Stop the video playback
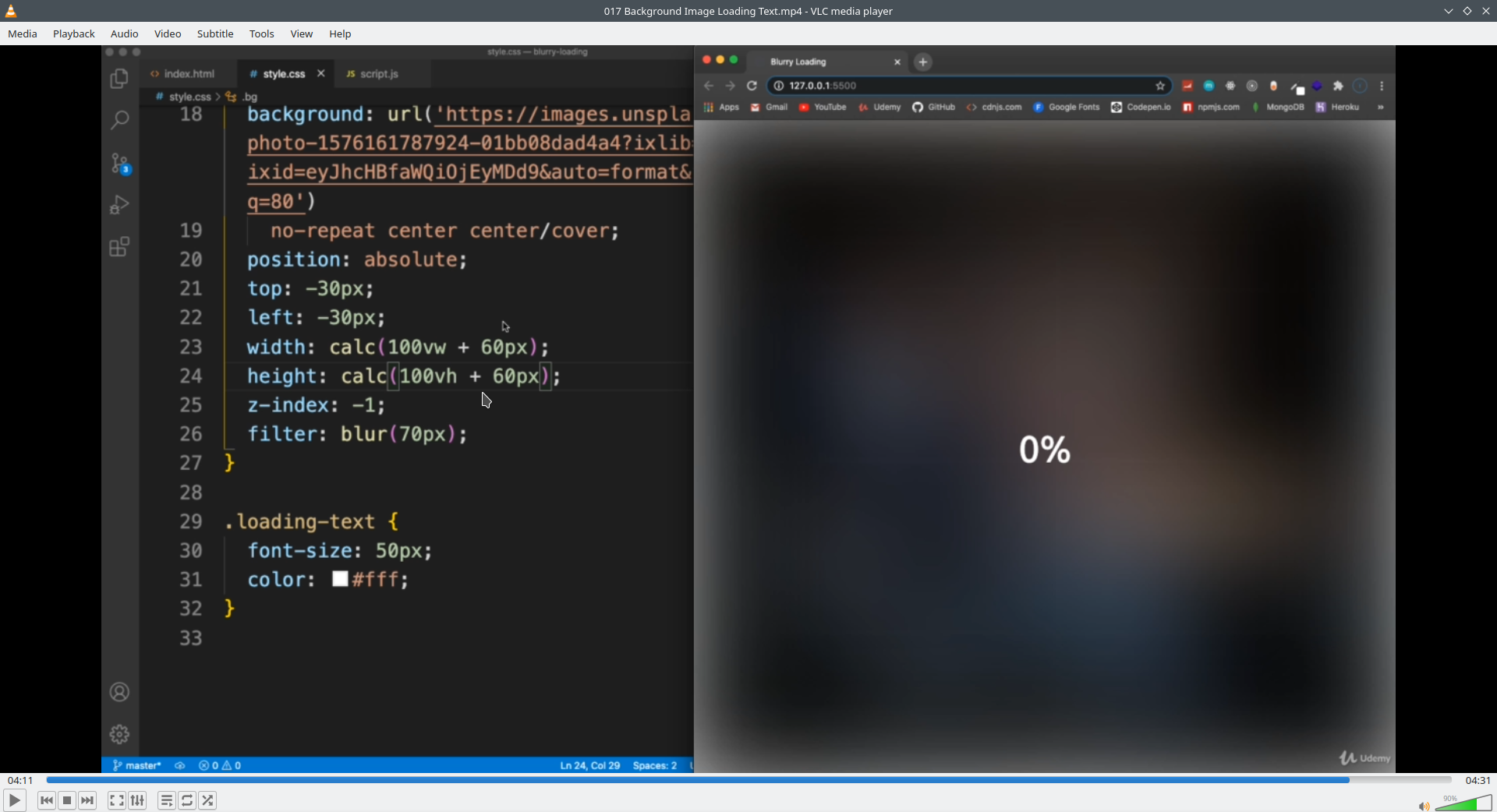Screen dimensions: 1497x812 pyautogui.click(x=67, y=800)
